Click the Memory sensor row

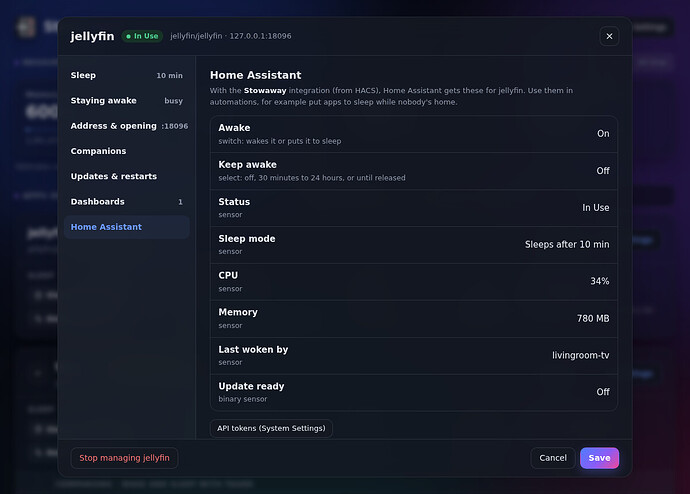tap(414, 319)
